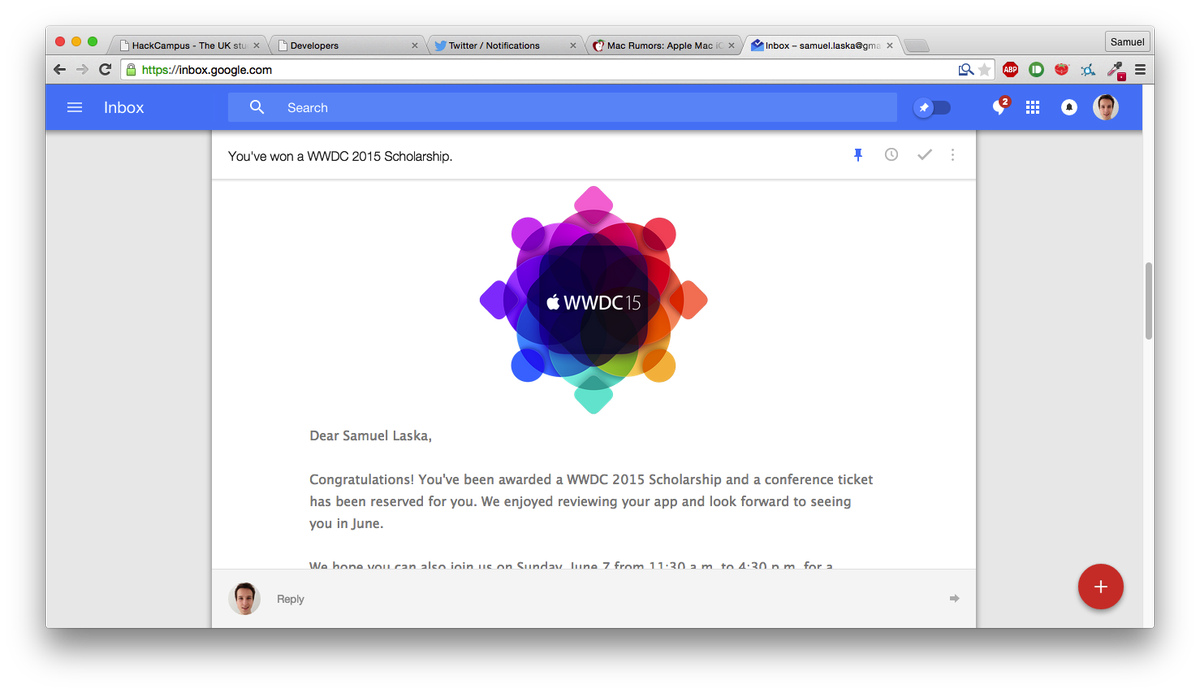Switch to Developers tab
1200x693 pixels.
[x=348, y=45]
